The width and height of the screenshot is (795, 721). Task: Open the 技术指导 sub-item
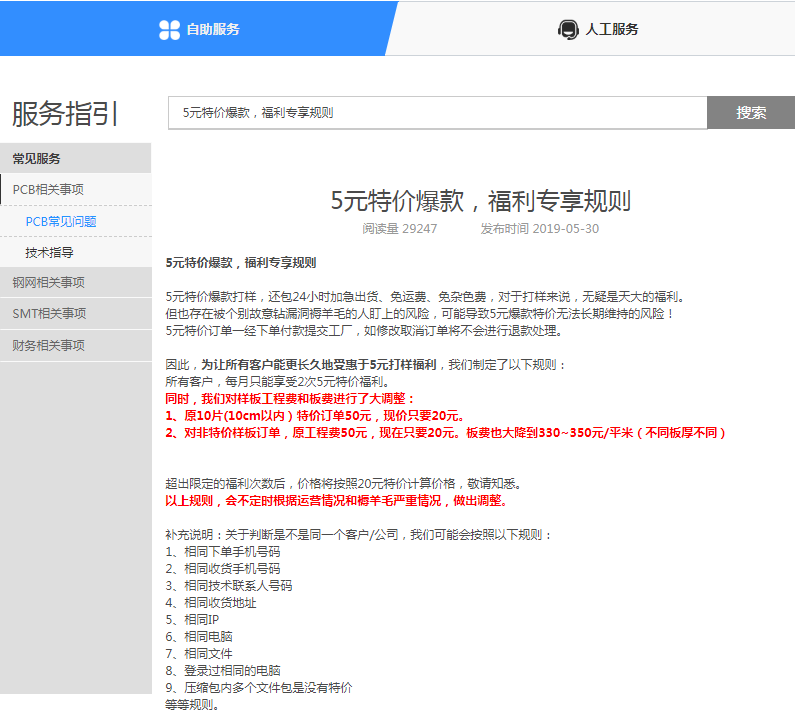coord(50,253)
